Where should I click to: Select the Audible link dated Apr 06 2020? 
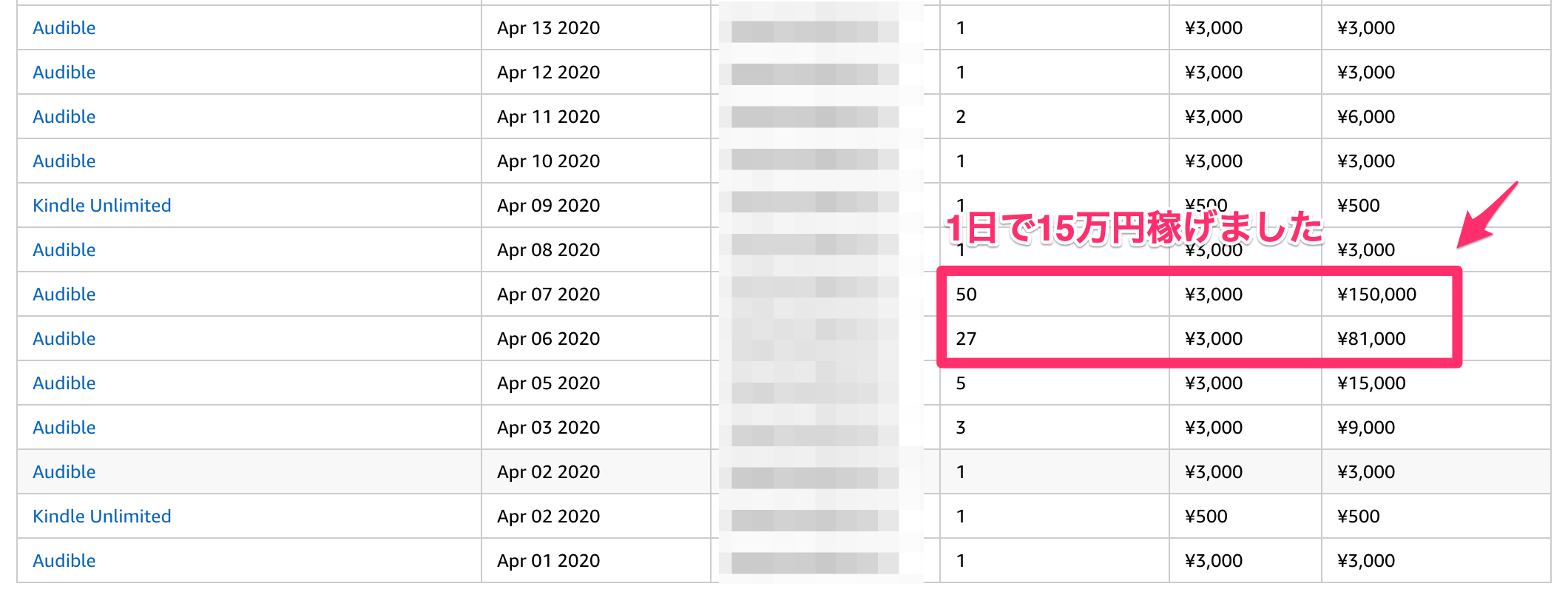64,339
